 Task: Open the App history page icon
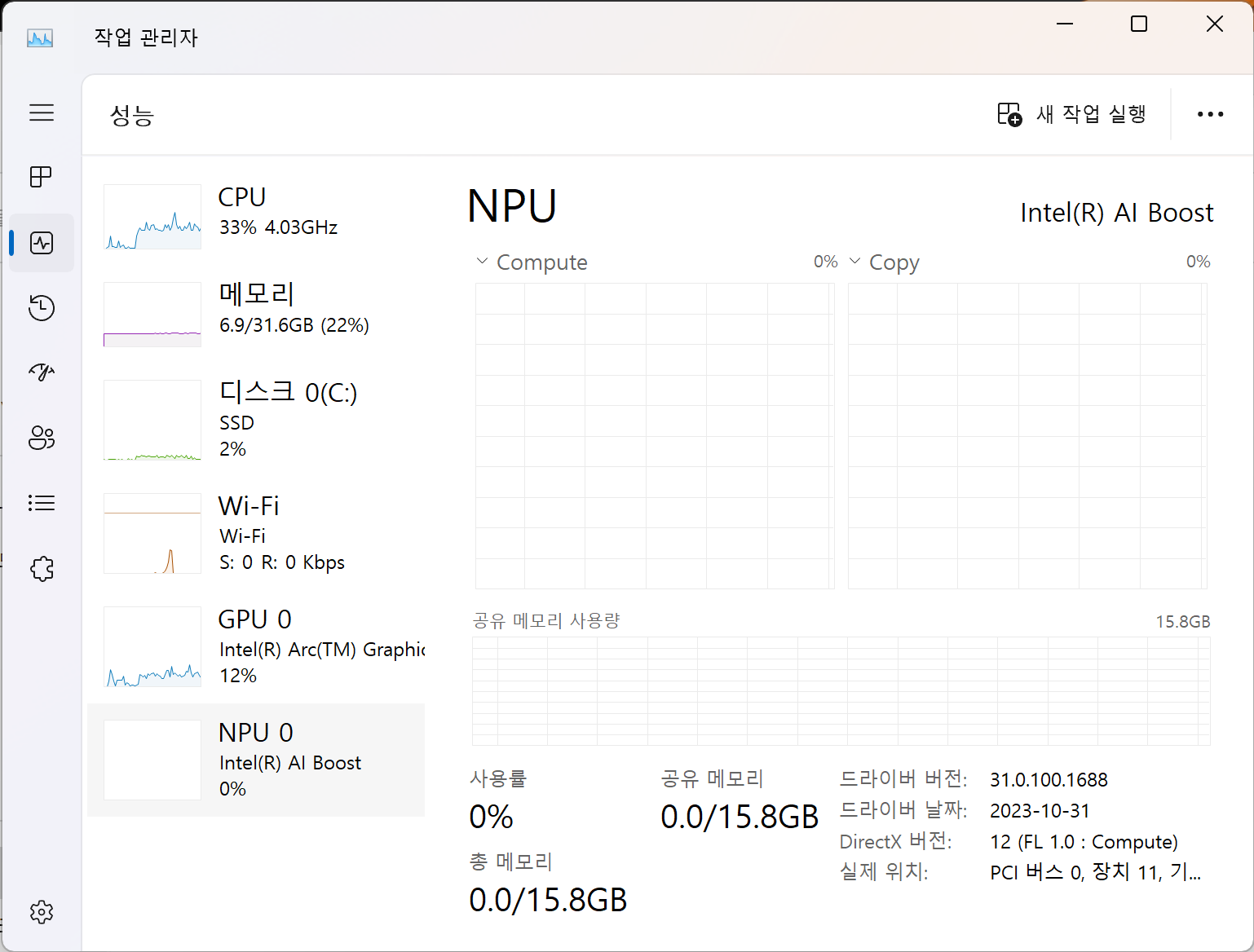[x=42, y=307]
